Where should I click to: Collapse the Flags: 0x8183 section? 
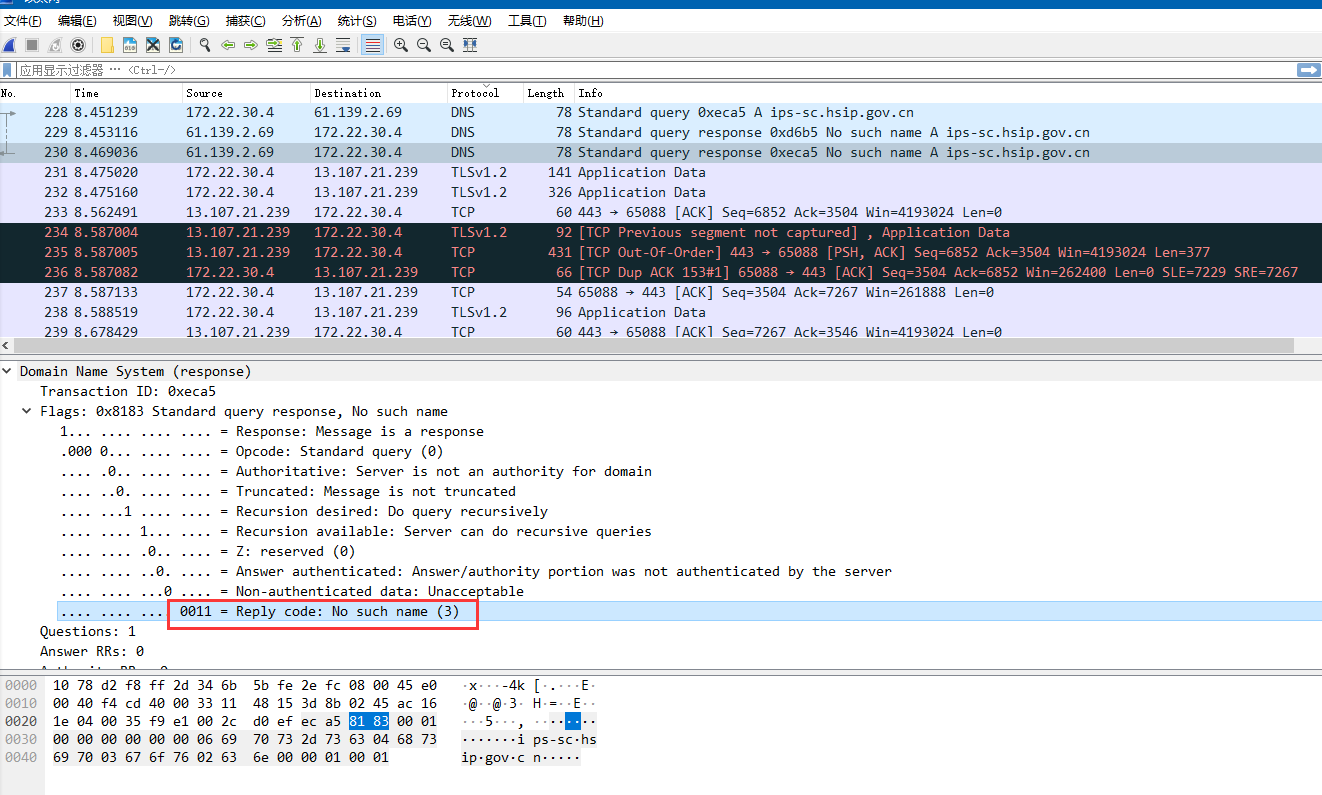28,411
